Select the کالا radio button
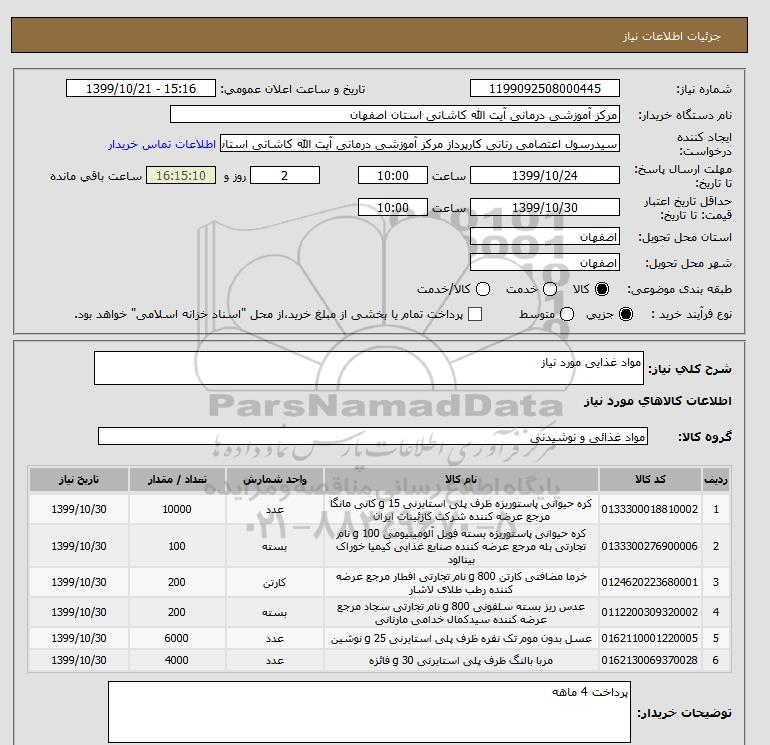770x745 pixels. 602,289
